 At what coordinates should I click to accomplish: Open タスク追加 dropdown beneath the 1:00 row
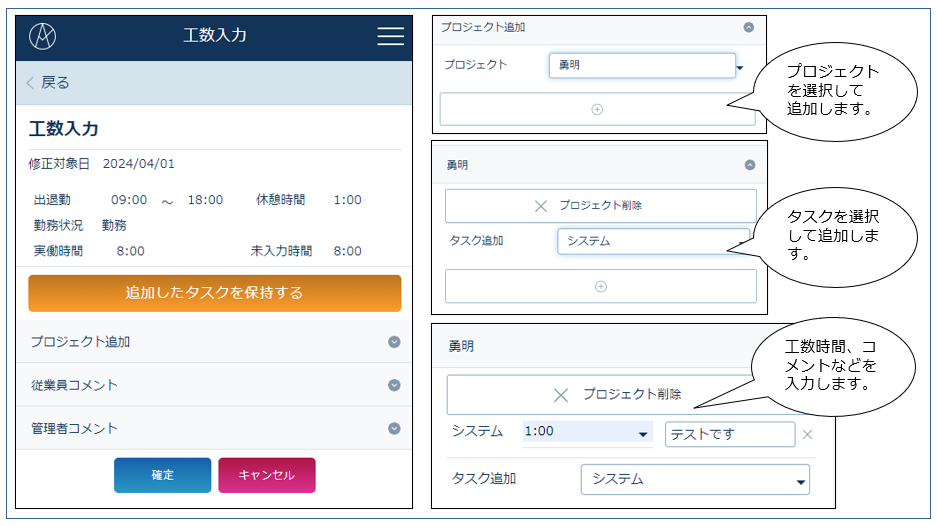(x=695, y=480)
